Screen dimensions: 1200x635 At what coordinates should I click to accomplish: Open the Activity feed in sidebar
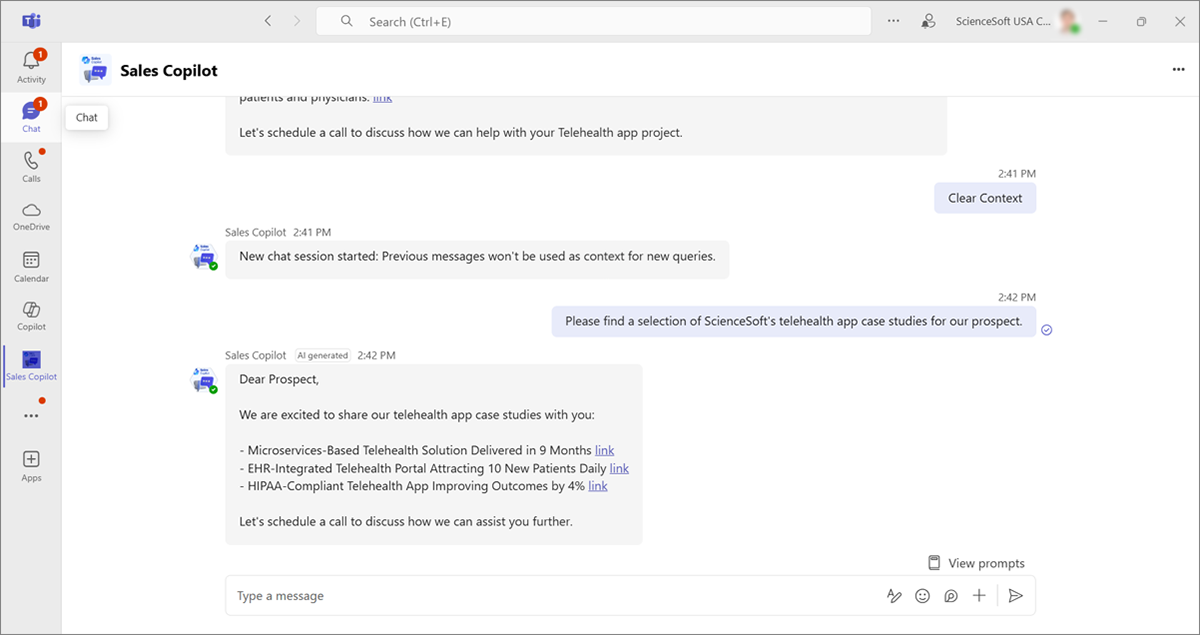31,66
